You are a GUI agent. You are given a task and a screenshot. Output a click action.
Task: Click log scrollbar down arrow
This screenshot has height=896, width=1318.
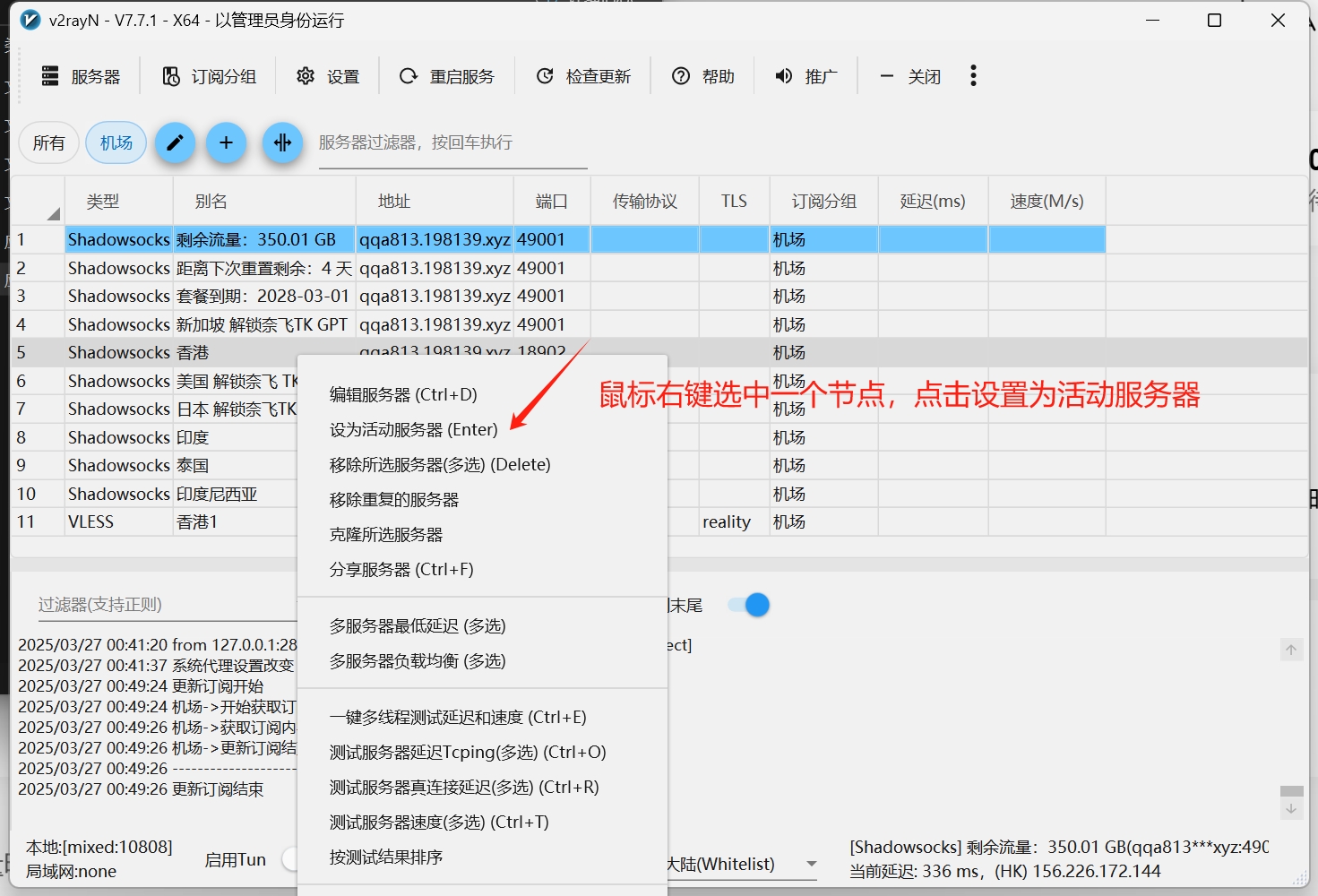pos(1291,807)
